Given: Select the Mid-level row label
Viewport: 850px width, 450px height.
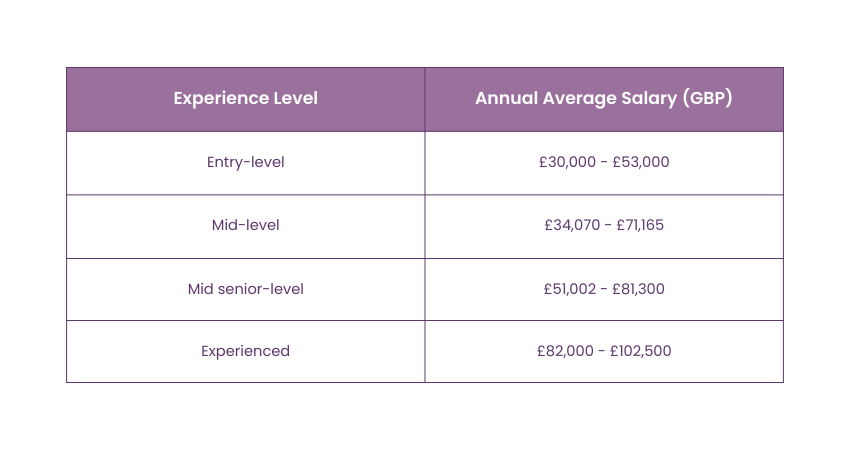Looking at the screenshot, I should coord(246,225).
